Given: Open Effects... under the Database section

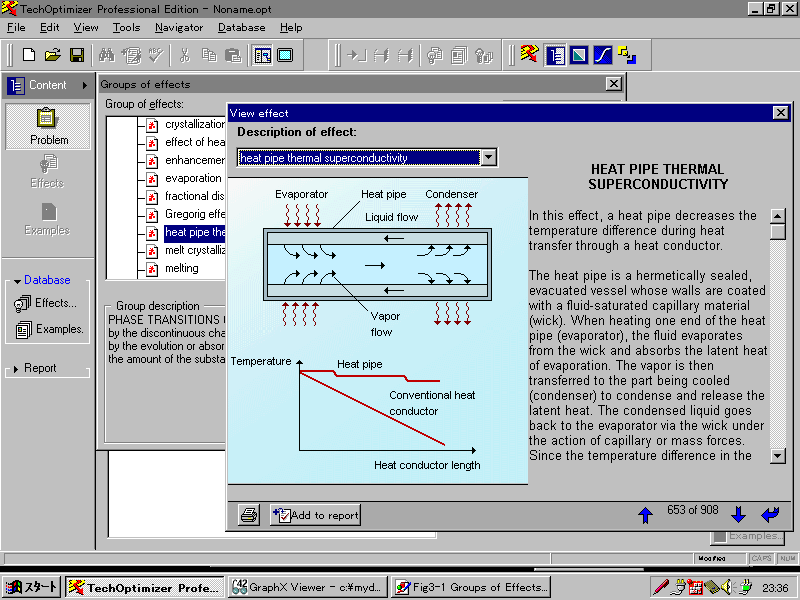Looking at the screenshot, I should click(x=45, y=303).
